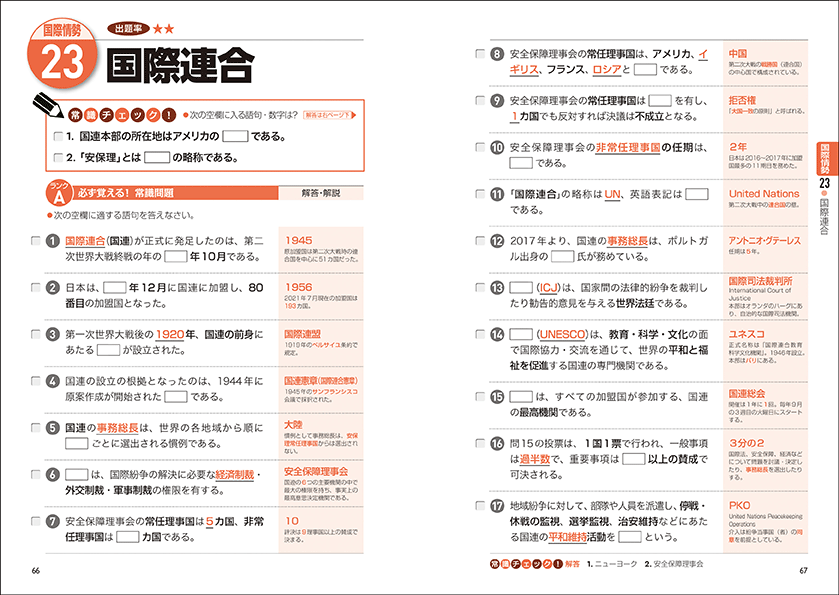Click the blank box in question 1 before 年10月
Image resolution: width=839 pixels, height=595 pixels.
[176, 256]
